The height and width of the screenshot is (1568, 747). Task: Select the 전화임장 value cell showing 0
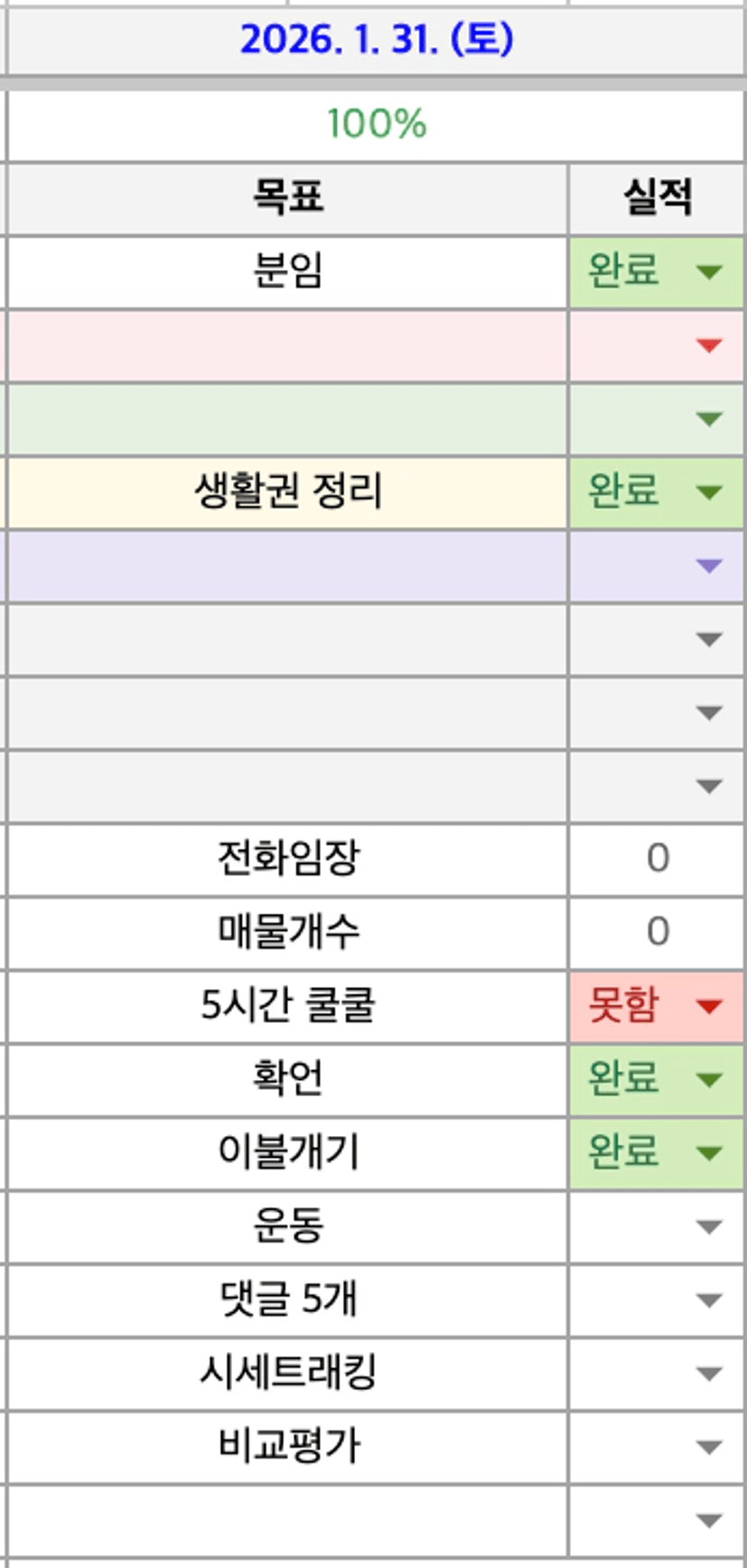[657, 859]
